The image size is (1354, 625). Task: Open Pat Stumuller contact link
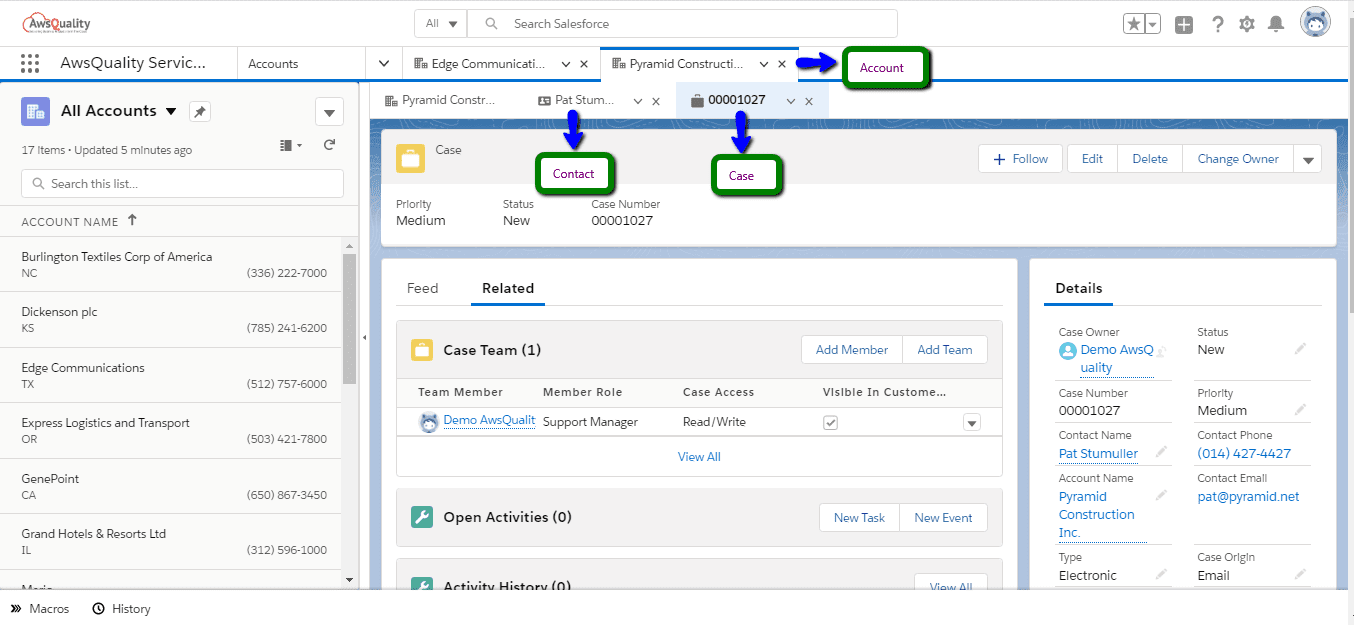pos(1098,453)
